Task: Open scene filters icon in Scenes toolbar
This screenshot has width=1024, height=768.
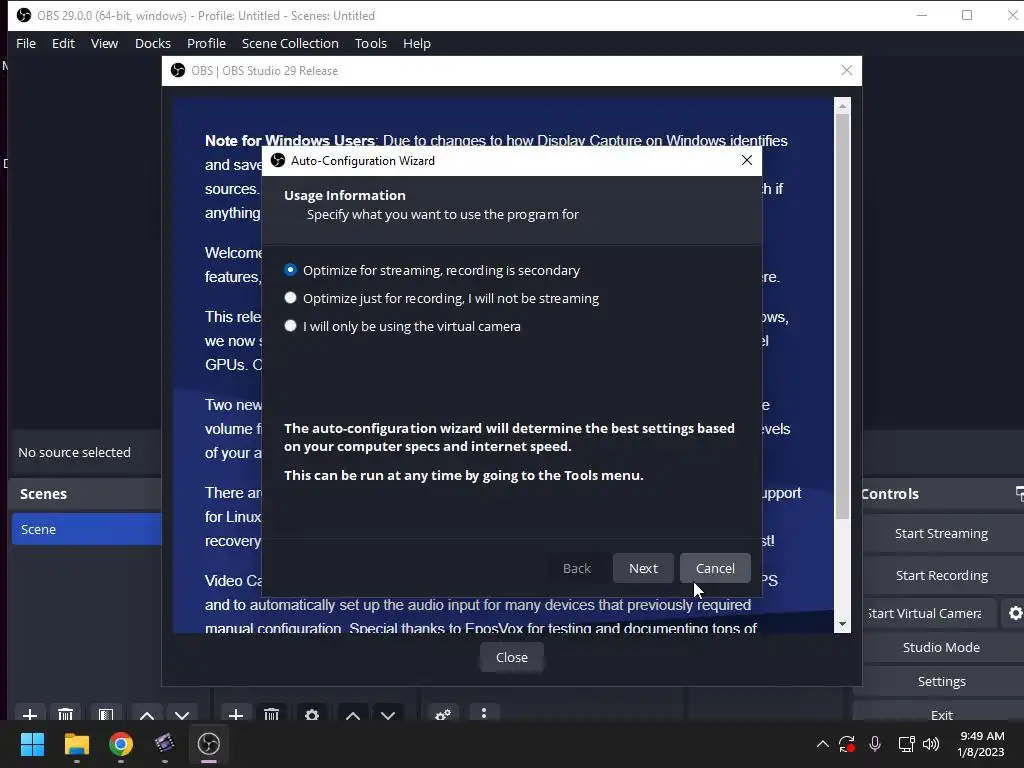Action: [x=106, y=714]
